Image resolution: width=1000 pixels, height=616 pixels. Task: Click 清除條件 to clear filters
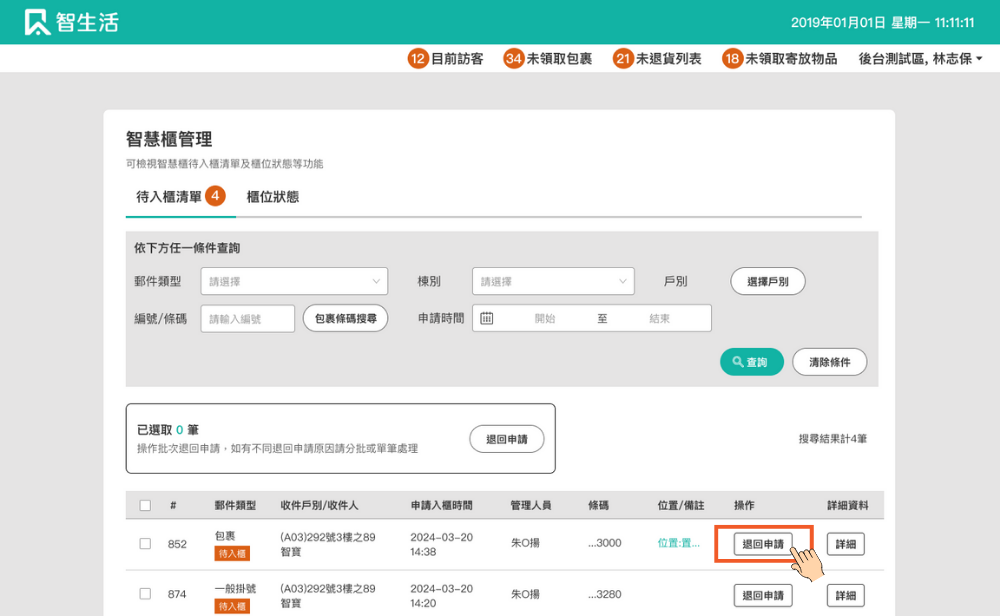click(829, 362)
